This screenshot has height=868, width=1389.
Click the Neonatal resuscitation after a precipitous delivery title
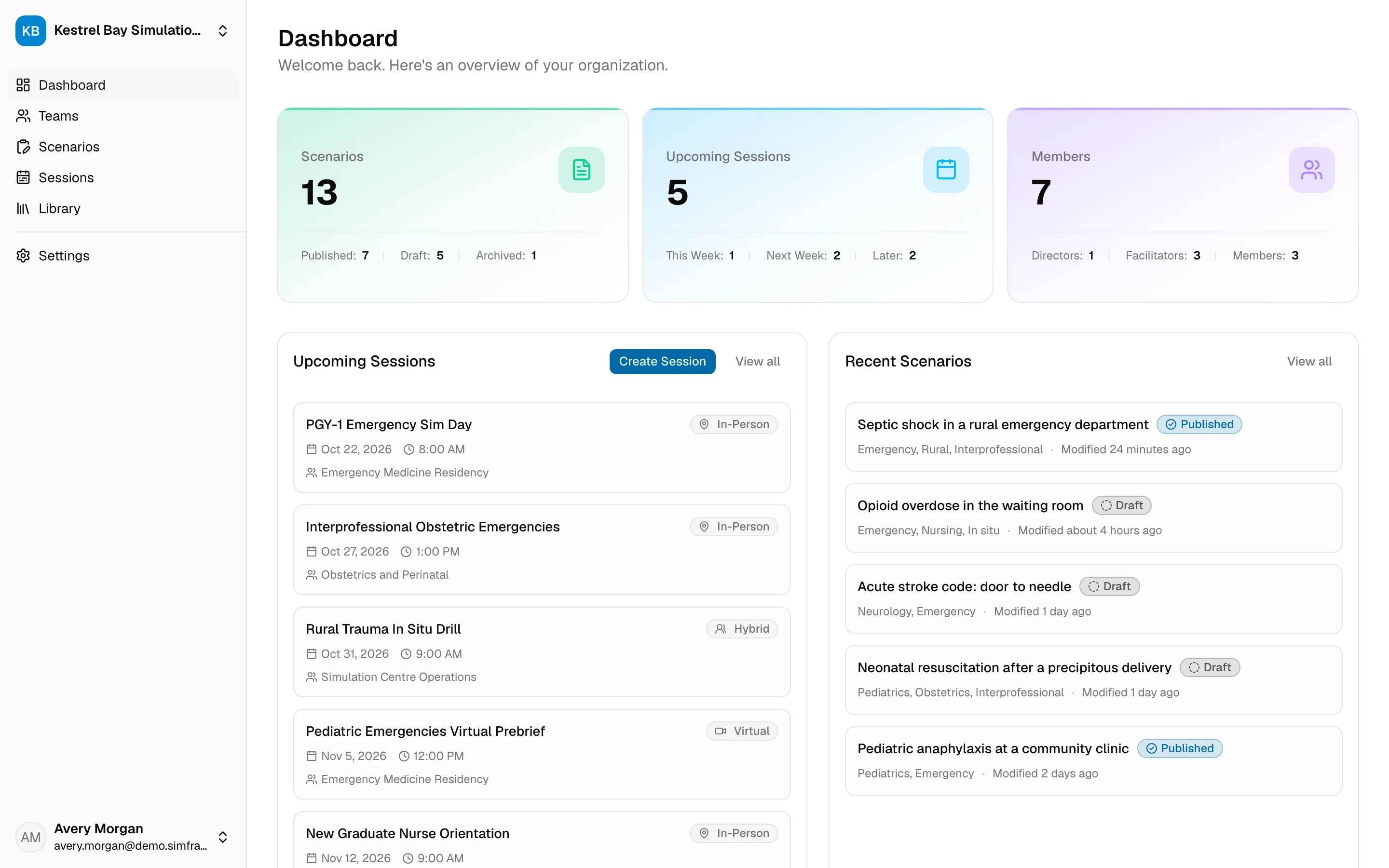point(1014,667)
